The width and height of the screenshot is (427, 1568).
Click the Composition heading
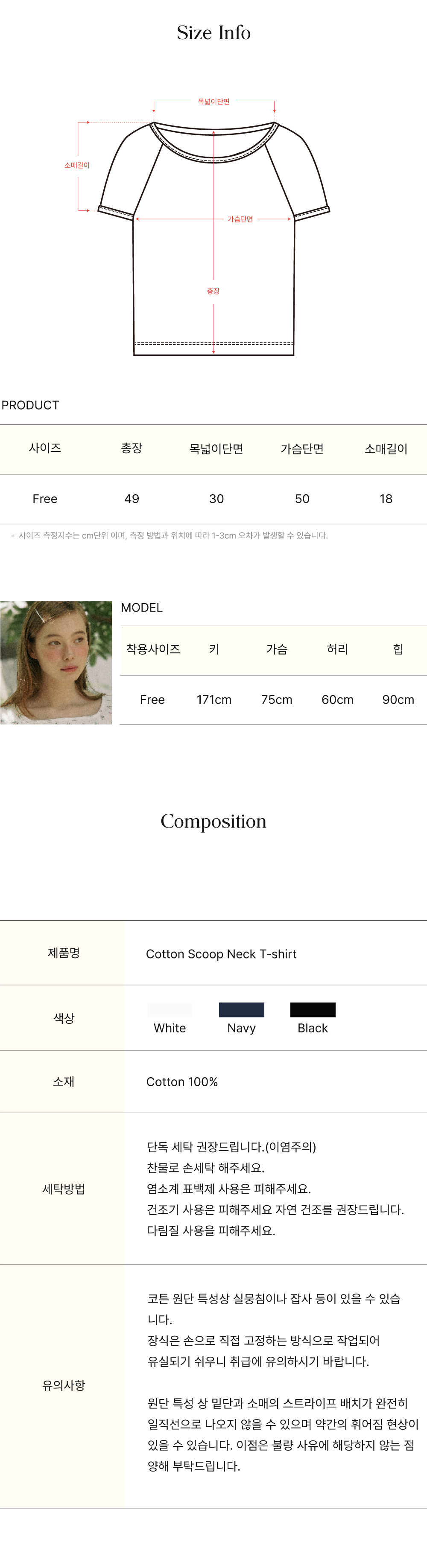point(213,821)
